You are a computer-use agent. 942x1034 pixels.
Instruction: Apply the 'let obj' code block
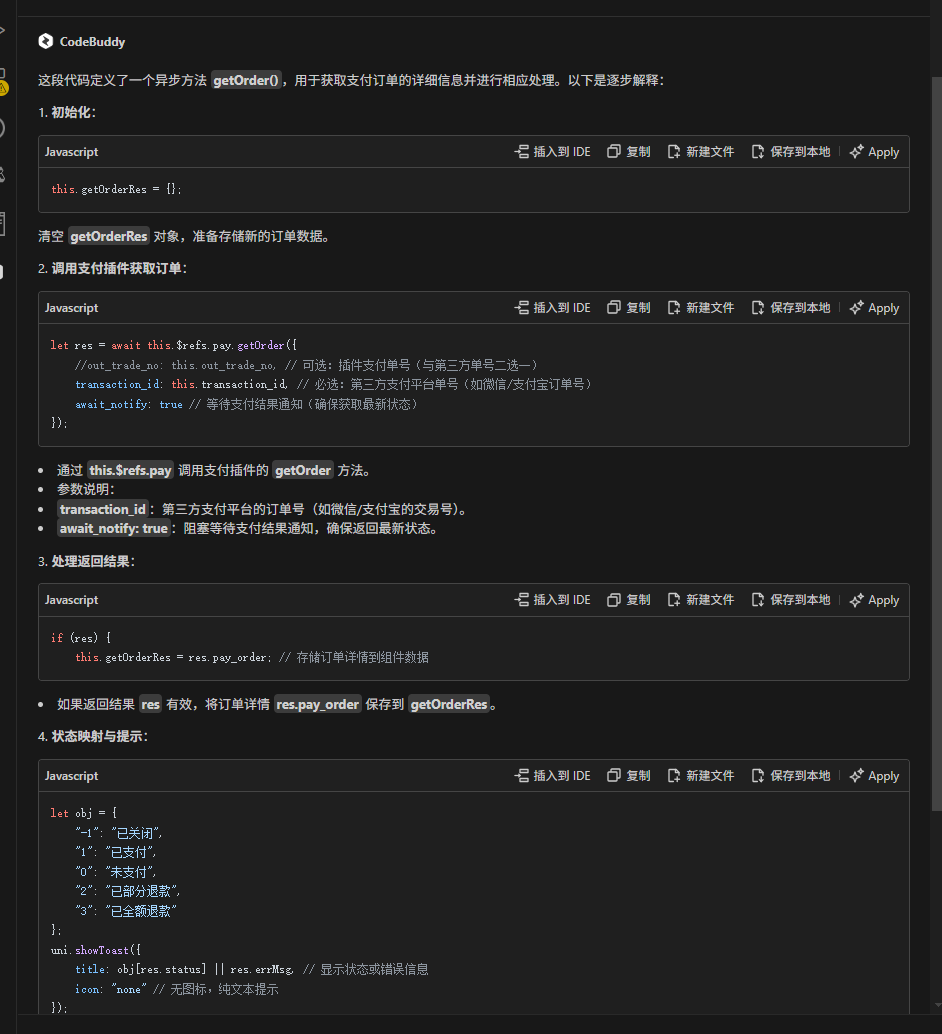point(874,776)
